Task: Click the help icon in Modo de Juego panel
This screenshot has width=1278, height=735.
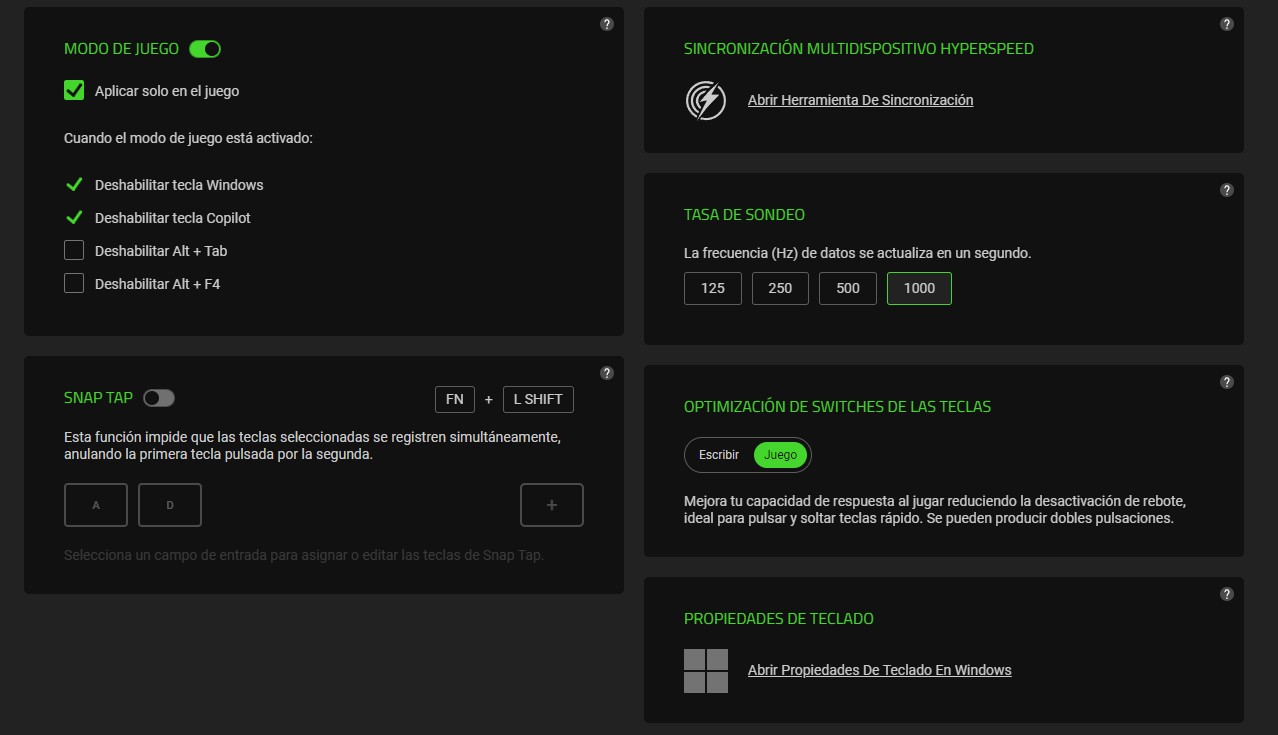Action: 606,24
